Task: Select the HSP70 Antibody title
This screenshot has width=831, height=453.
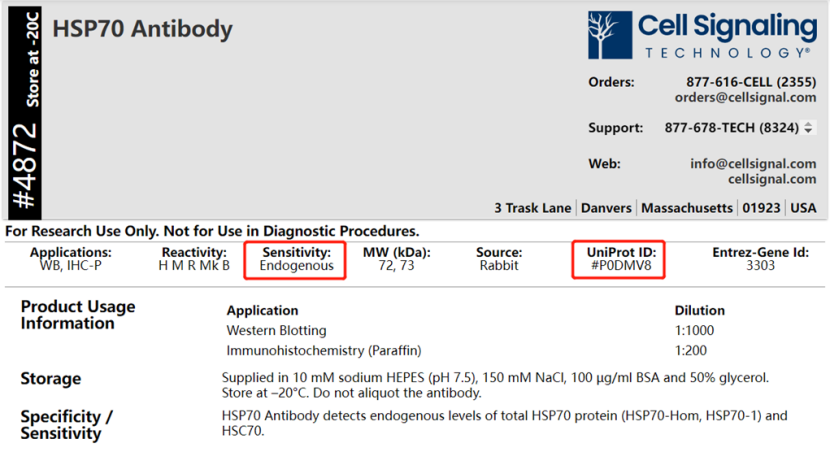Action: pyautogui.click(x=142, y=28)
